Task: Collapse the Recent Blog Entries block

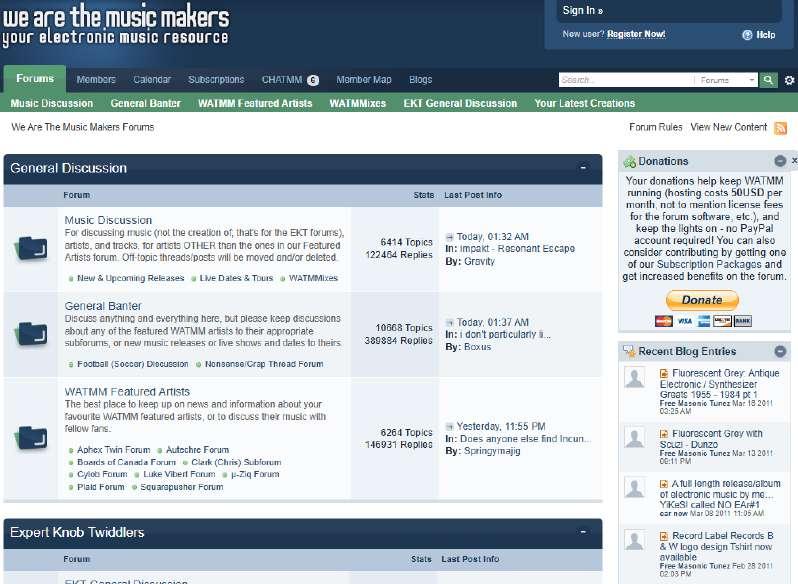Action: [780, 351]
